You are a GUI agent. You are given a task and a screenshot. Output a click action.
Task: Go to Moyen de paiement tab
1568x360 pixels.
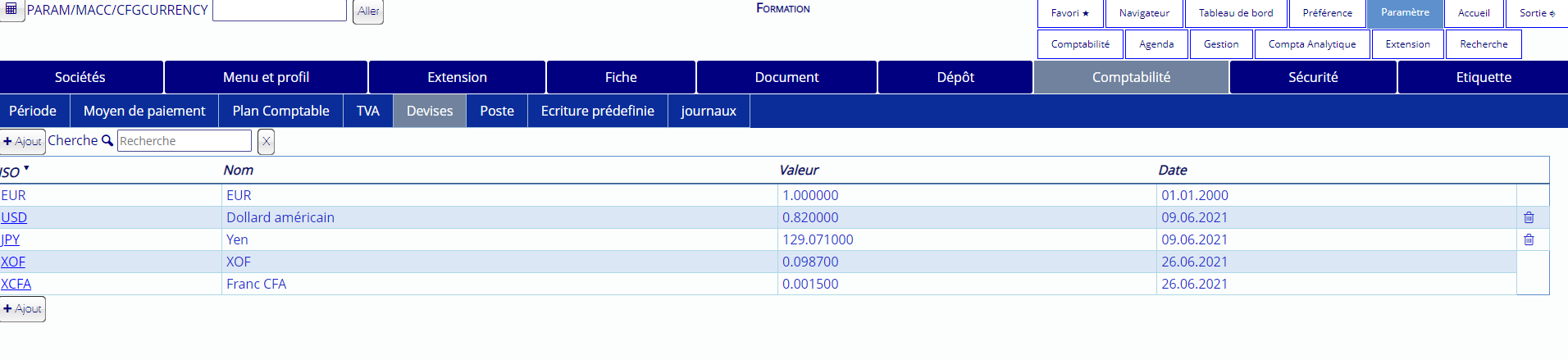[144, 111]
